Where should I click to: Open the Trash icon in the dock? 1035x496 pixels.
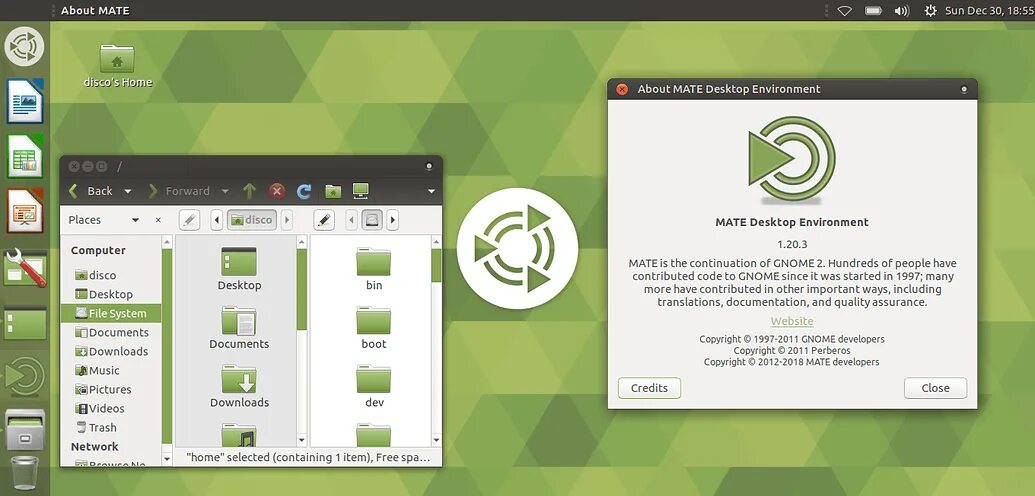pyautogui.click(x=24, y=473)
